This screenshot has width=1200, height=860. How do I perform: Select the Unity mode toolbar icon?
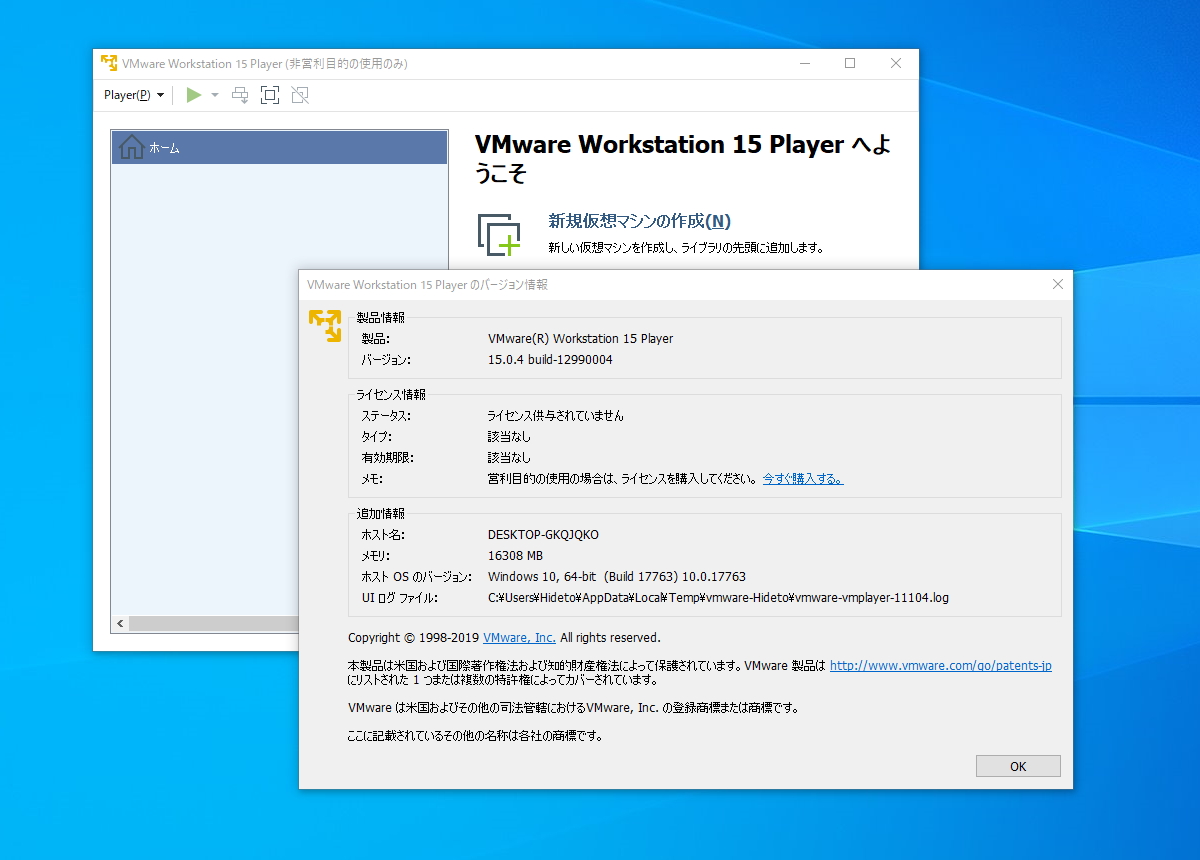[299, 95]
